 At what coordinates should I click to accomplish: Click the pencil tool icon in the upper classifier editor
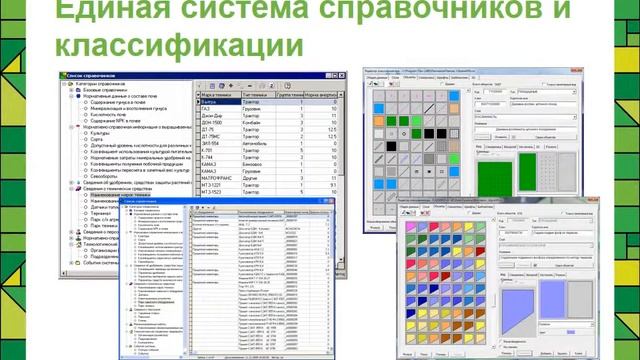[x=371, y=84]
